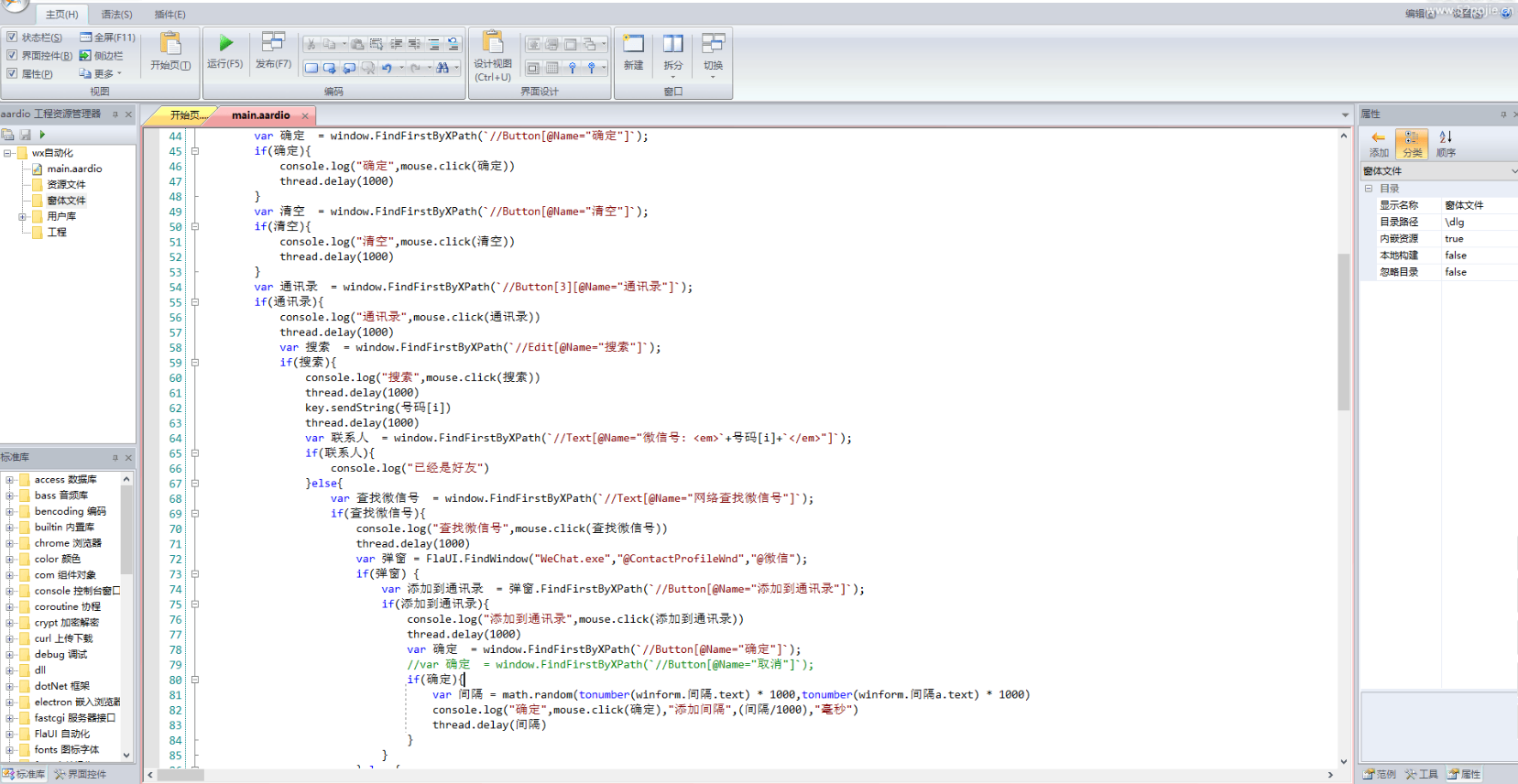Click the 侧边栏 sidebar button
Screen dimensions: 1518x784
pos(101,56)
